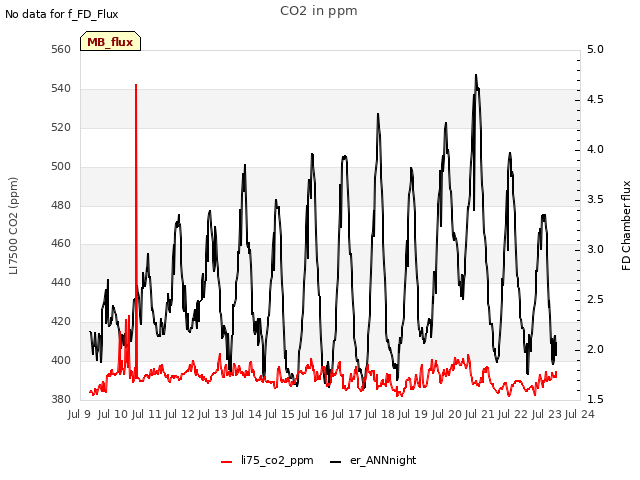
Task: Click the 'Jul 24' date label
Action: 580,414
